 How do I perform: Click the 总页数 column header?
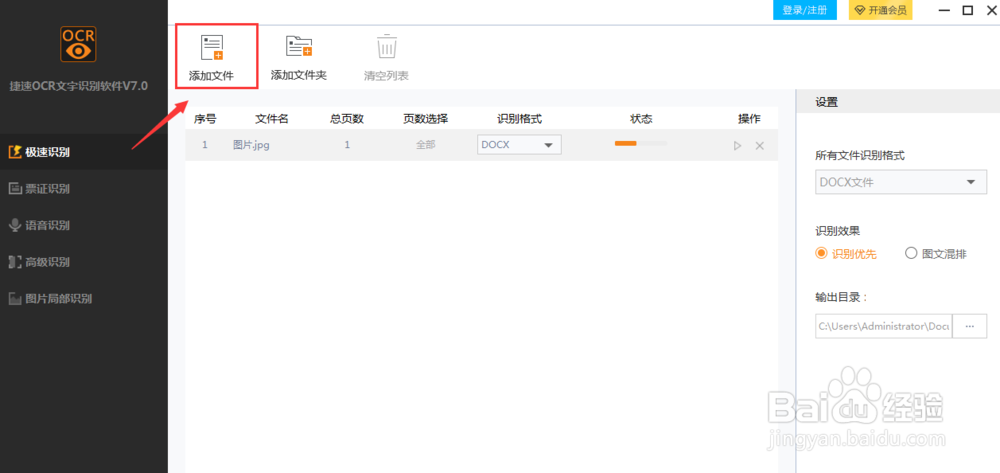(347, 119)
